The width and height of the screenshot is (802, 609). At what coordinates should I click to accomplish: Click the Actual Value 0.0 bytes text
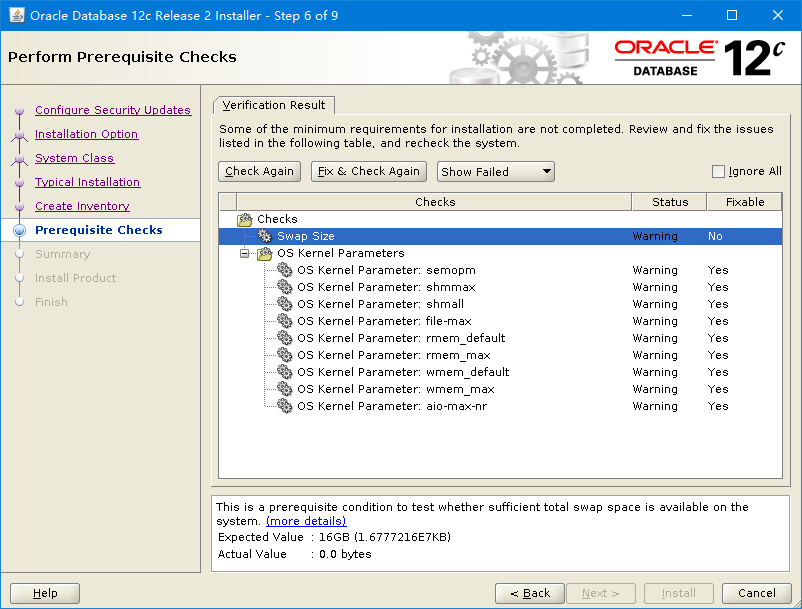point(345,554)
